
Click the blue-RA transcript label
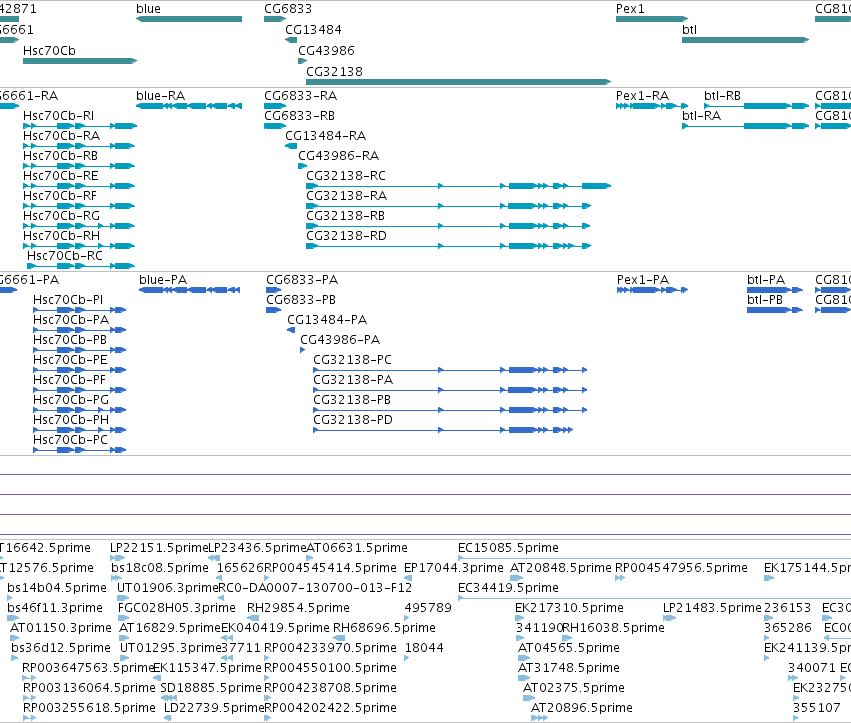coord(161,96)
